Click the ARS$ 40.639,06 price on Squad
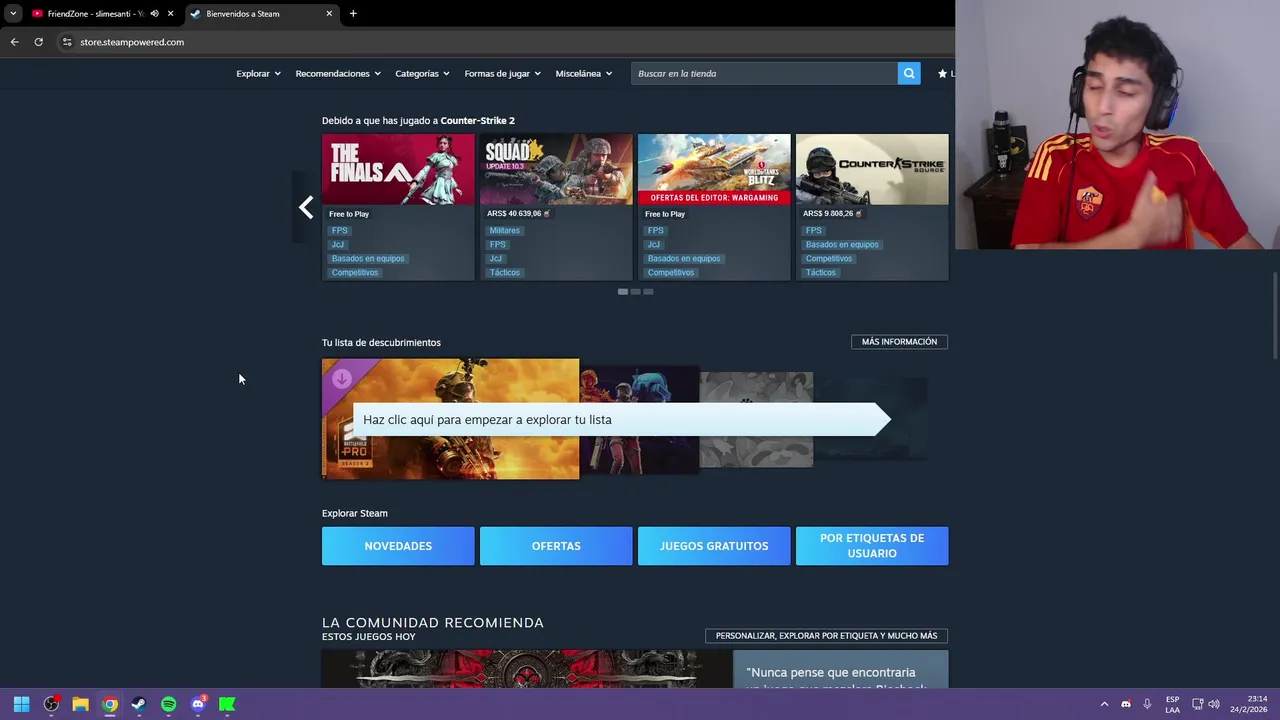1280x720 pixels. coord(514,214)
